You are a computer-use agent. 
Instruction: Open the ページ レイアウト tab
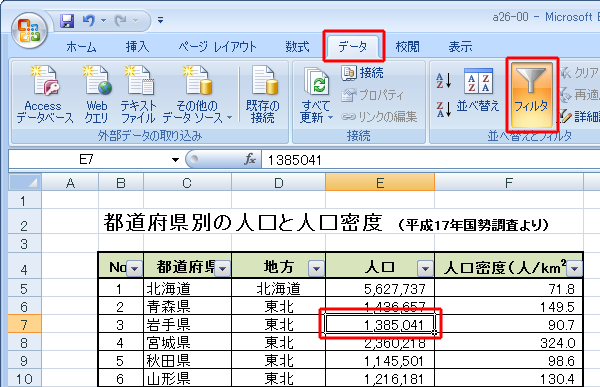(217, 47)
